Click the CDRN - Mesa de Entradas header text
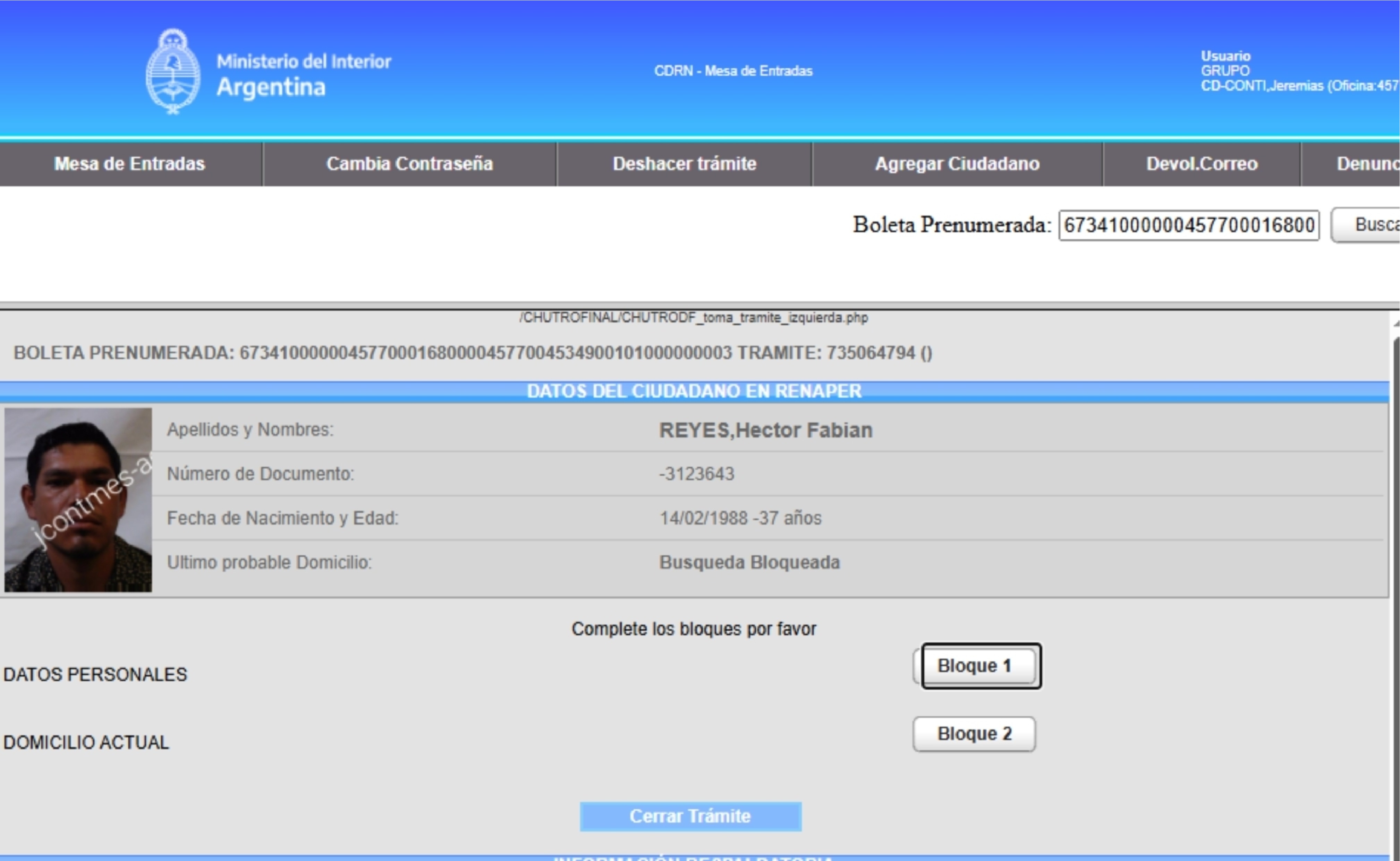 [x=733, y=71]
